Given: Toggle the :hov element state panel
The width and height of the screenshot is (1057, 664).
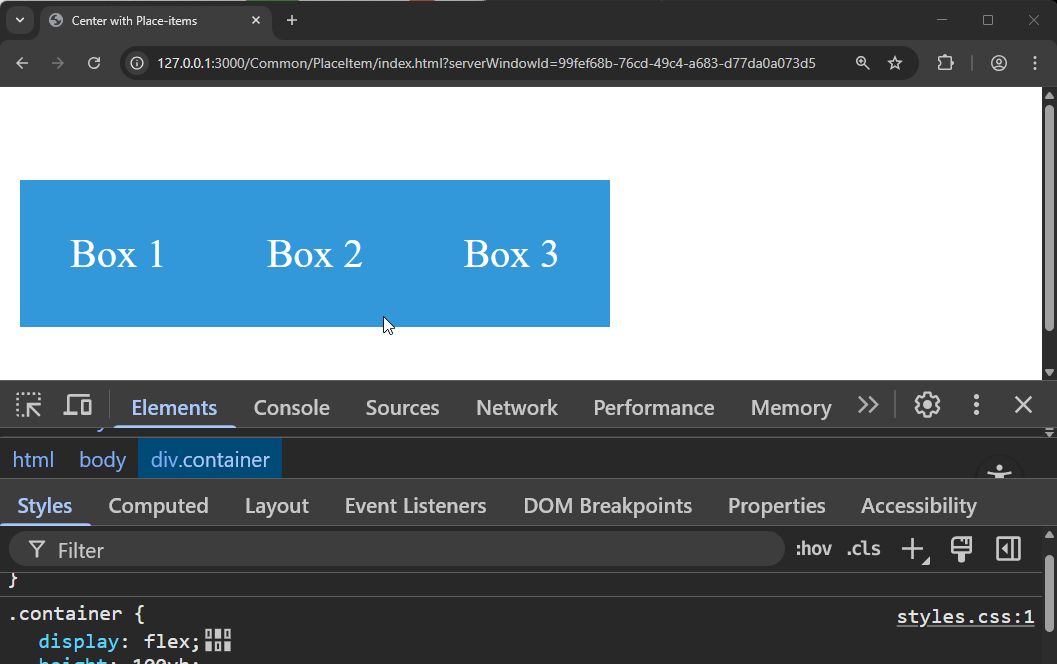Looking at the screenshot, I should tap(813, 549).
